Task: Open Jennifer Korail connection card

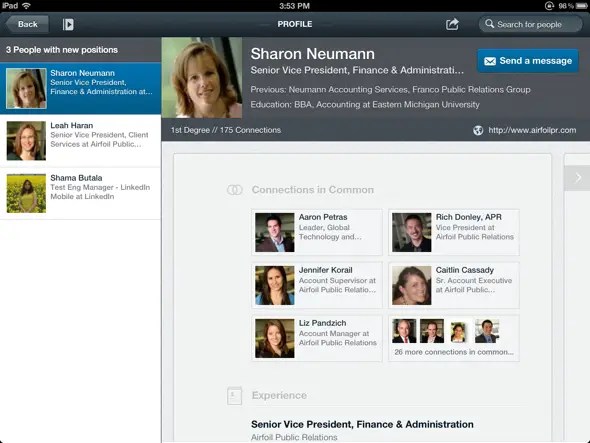Action: pyautogui.click(x=317, y=285)
